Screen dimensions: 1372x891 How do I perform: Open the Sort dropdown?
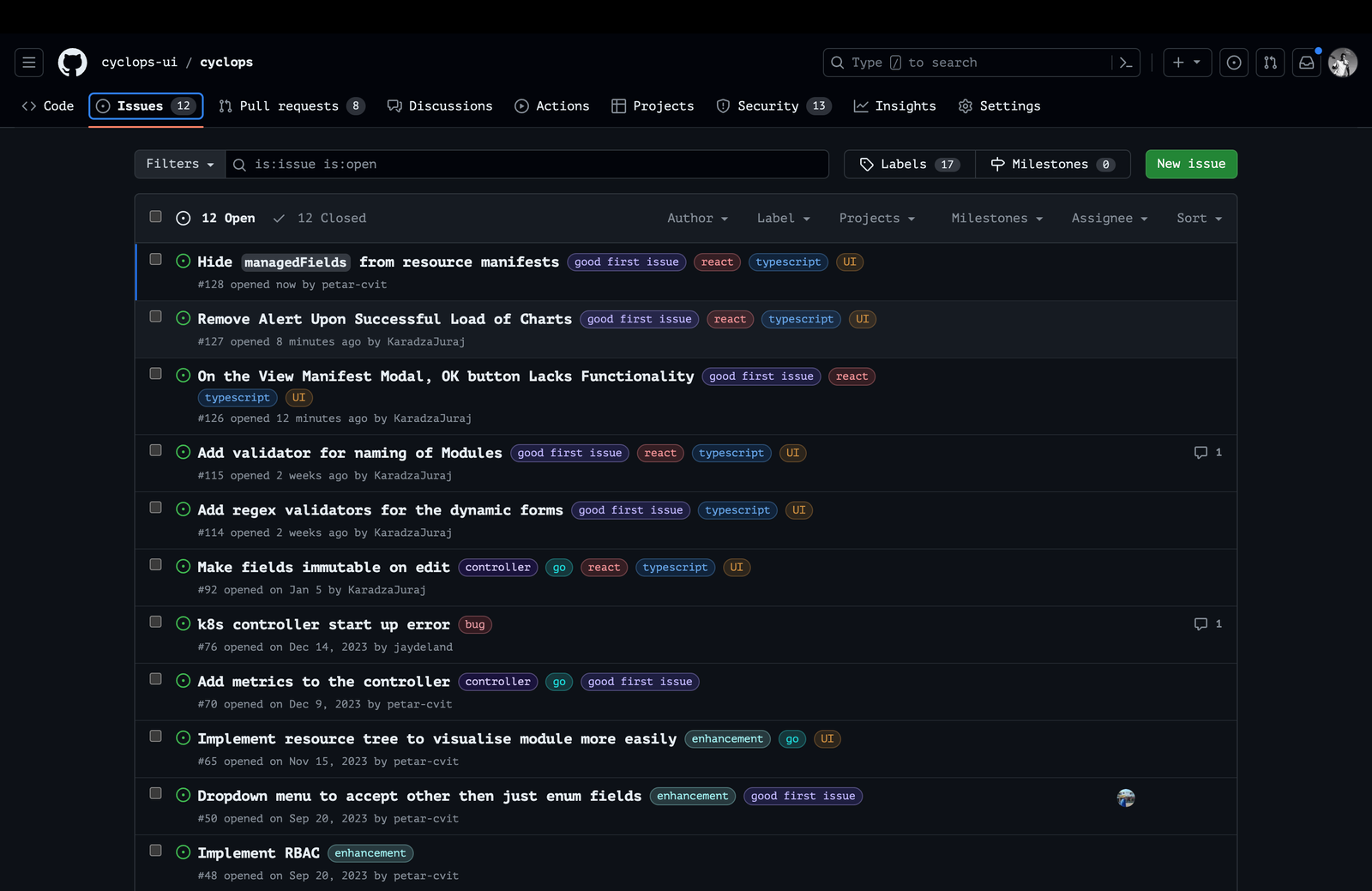pyautogui.click(x=1199, y=219)
